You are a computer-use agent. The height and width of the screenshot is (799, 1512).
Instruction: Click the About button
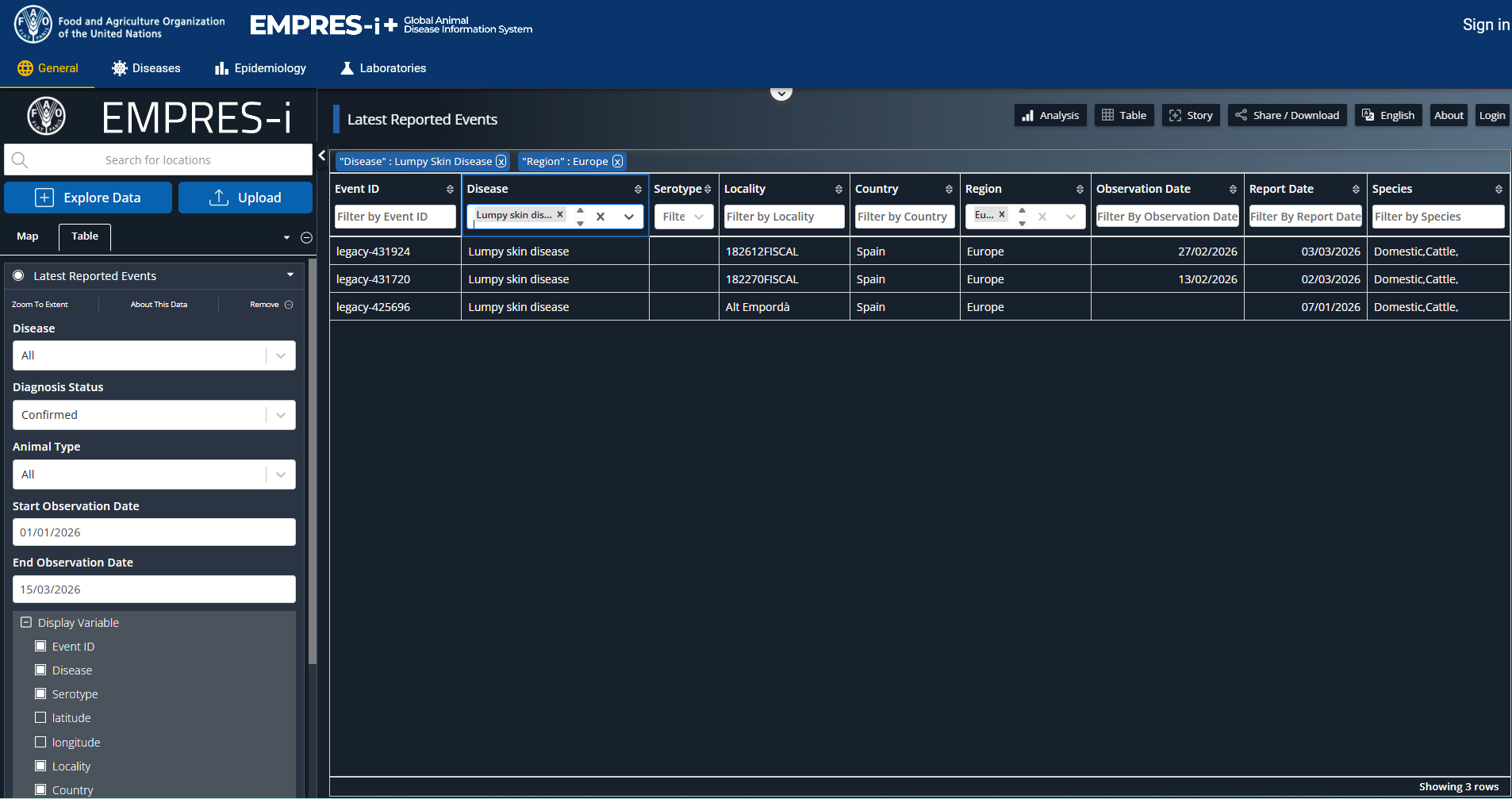tap(1449, 115)
